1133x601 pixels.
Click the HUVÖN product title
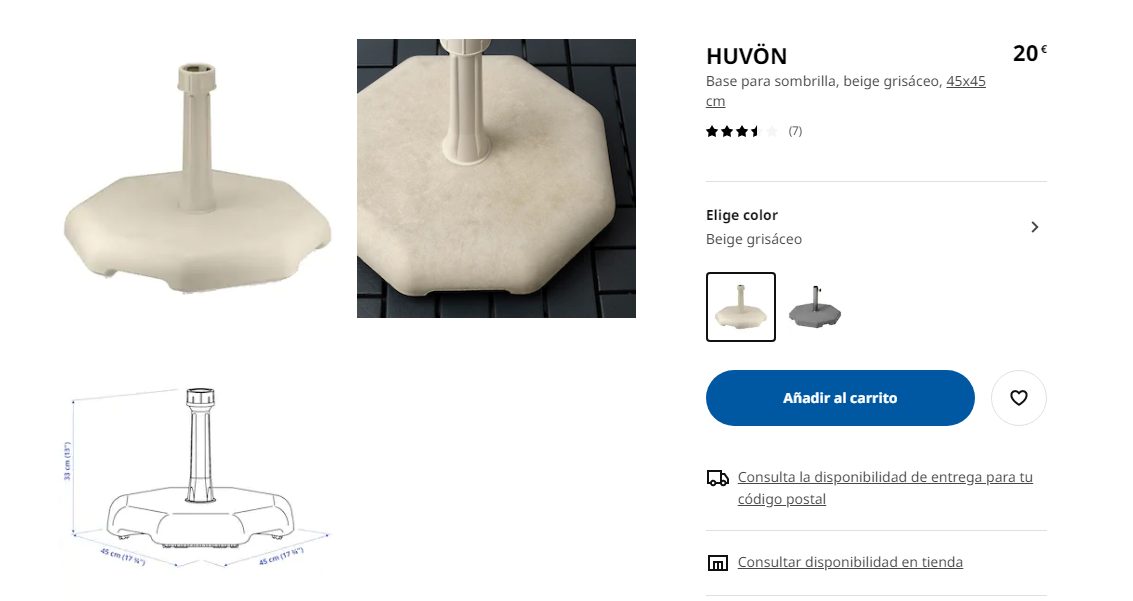point(746,56)
